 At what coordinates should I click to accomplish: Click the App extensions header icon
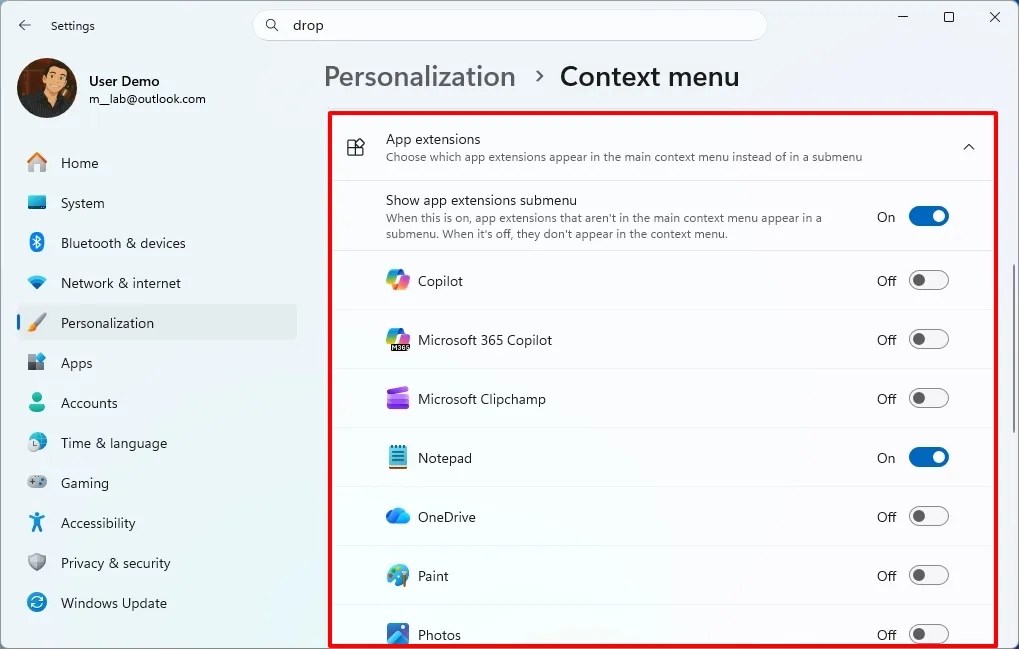click(x=355, y=147)
